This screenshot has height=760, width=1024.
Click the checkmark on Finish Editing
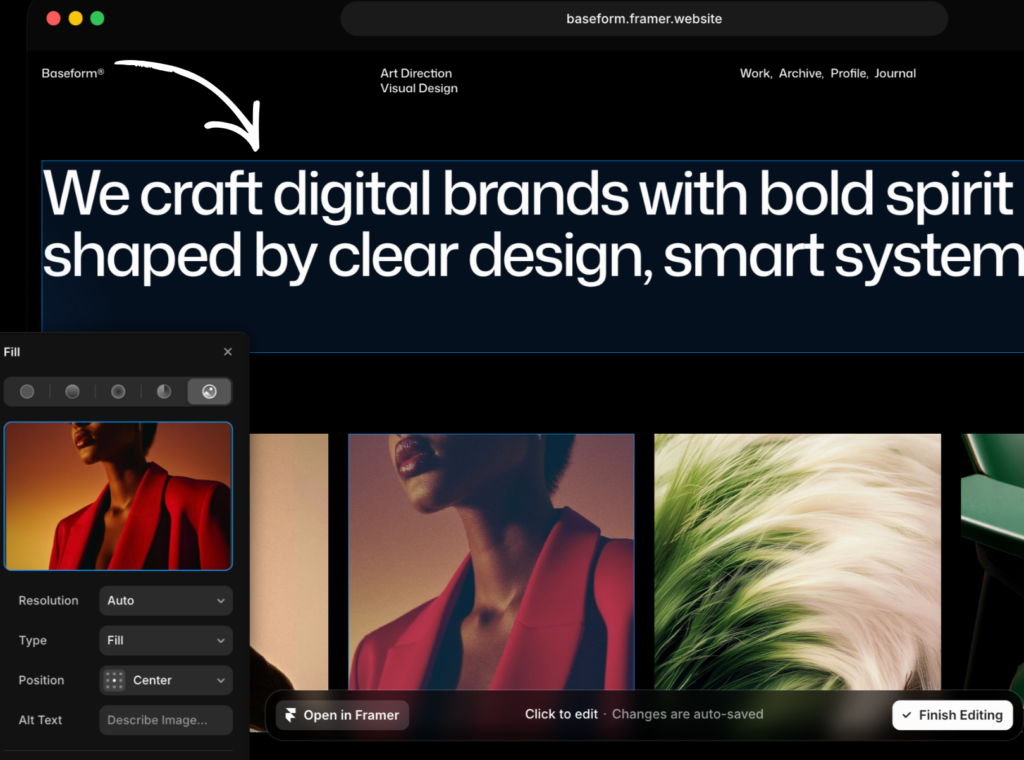907,715
